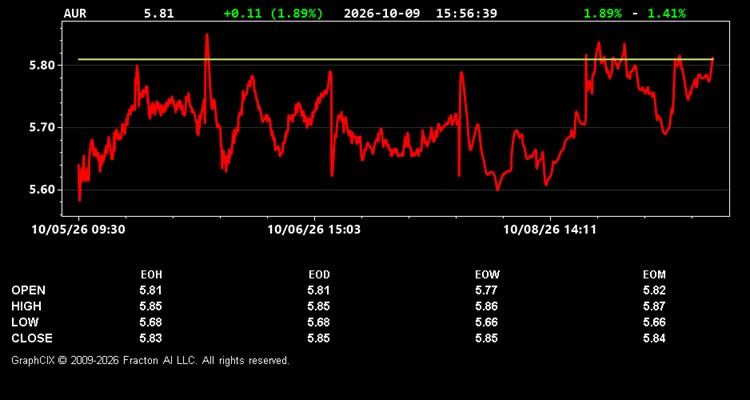This screenshot has width=750, height=400.
Task: Click EOH open value 5.81
Action: coord(151,290)
